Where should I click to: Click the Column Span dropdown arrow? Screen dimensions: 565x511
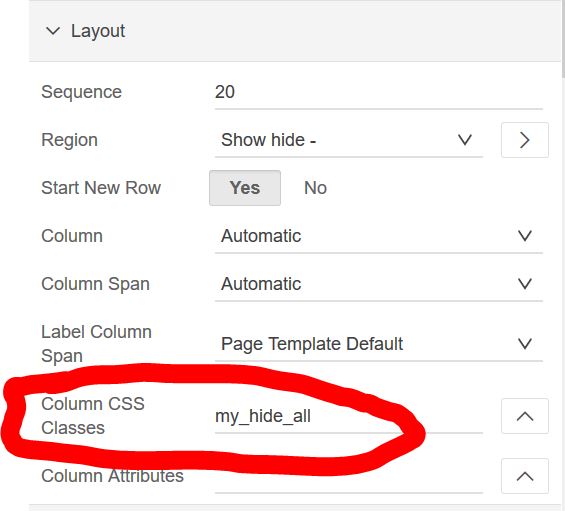tap(525, 284)
